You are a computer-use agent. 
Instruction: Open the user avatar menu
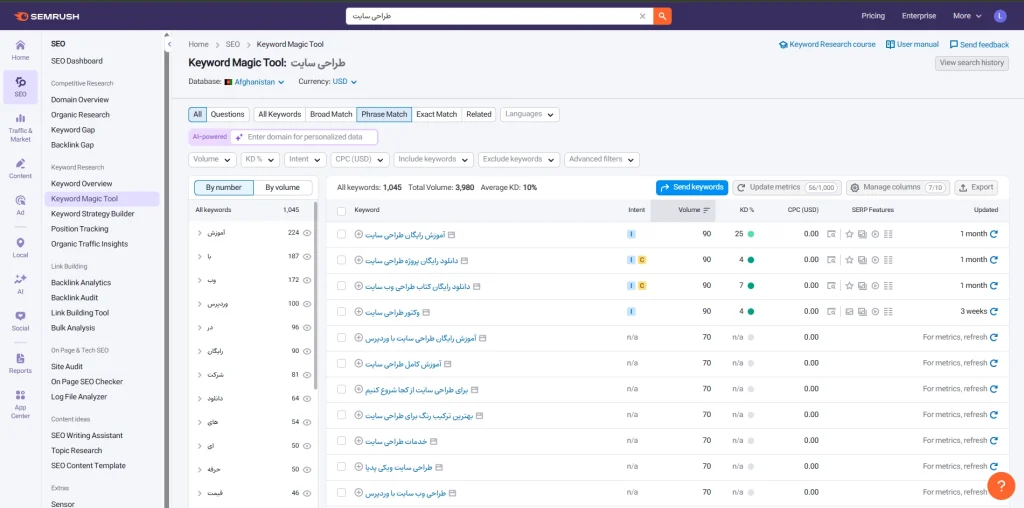pyautogui.click(x=1000, y=16)
